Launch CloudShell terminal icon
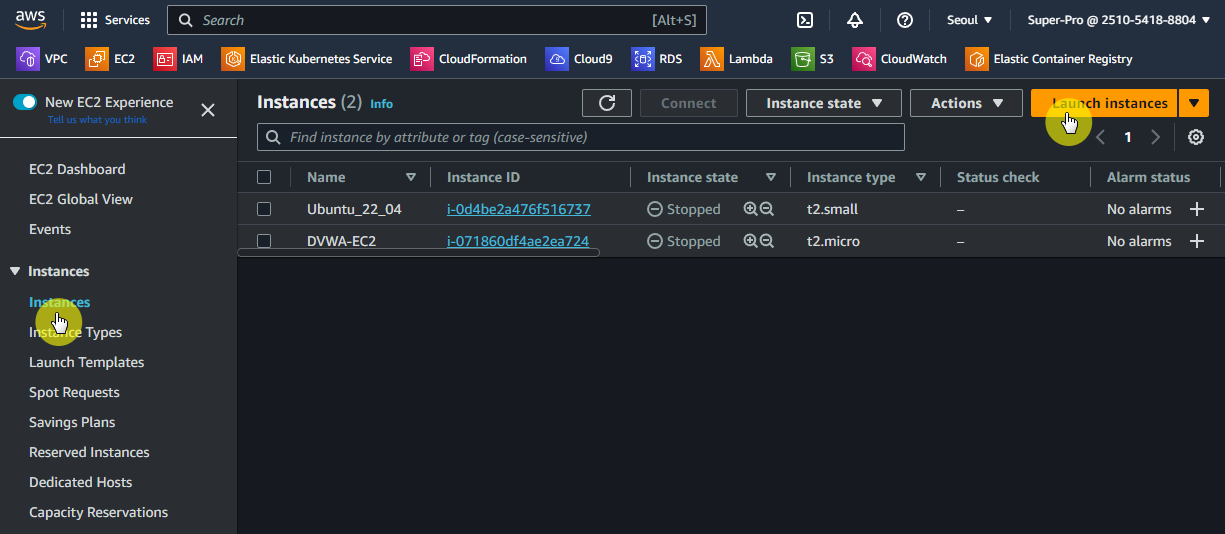The width and height of the screenshot is (1225, 534). (804, 20)
